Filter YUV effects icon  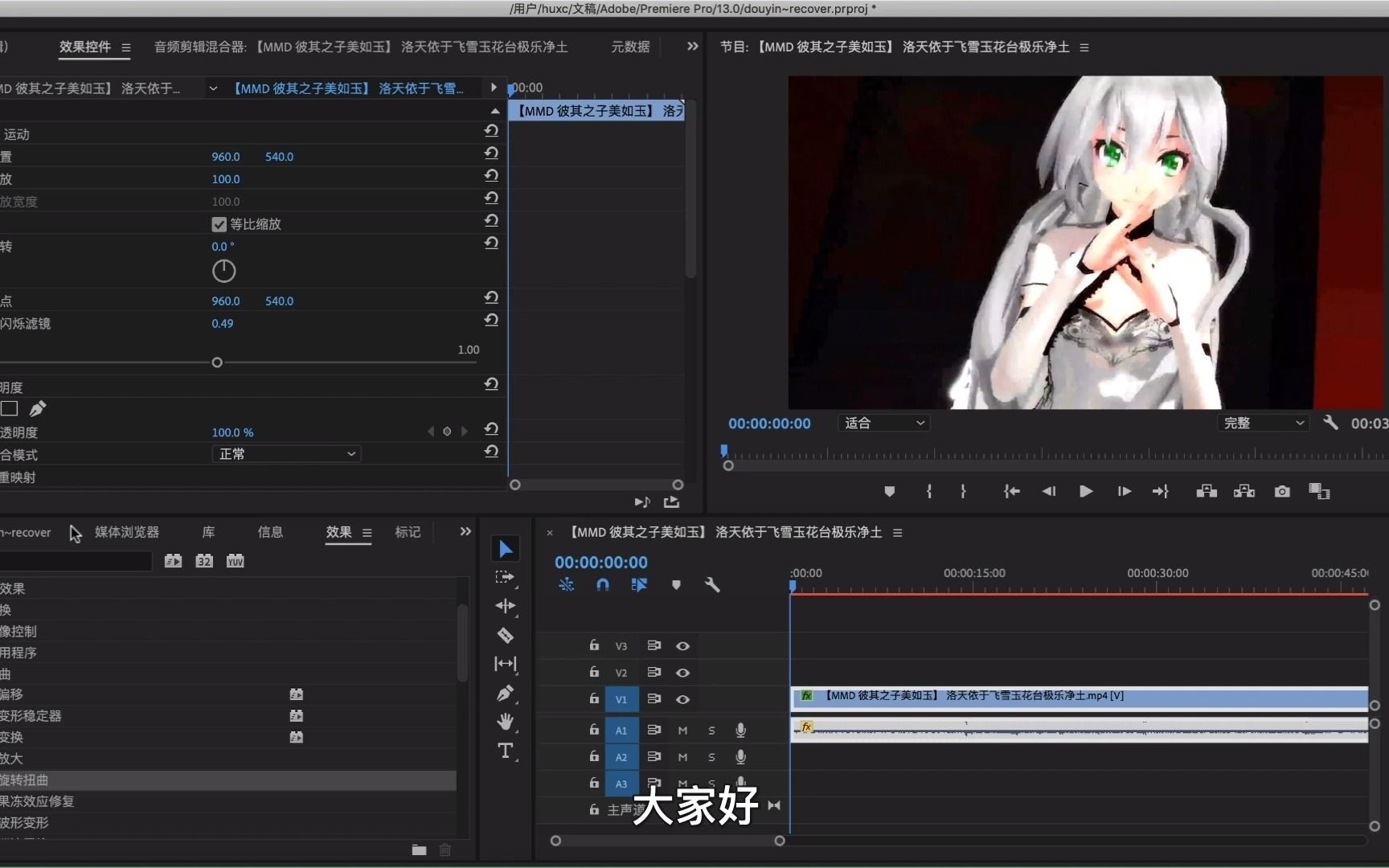[235, 561]
